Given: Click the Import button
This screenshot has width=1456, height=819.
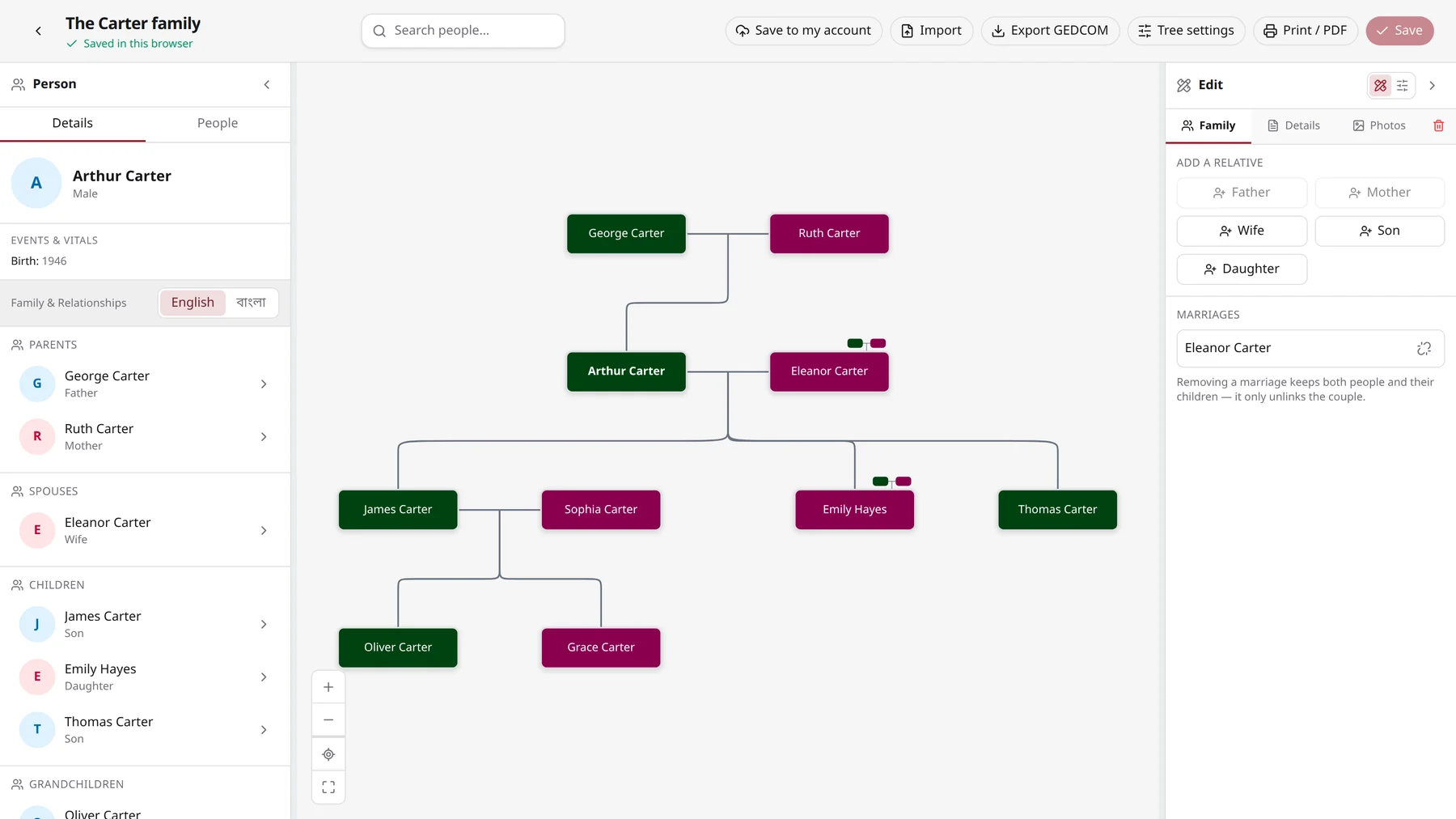Looking at the screenshot, I should (x=931, y=31).
